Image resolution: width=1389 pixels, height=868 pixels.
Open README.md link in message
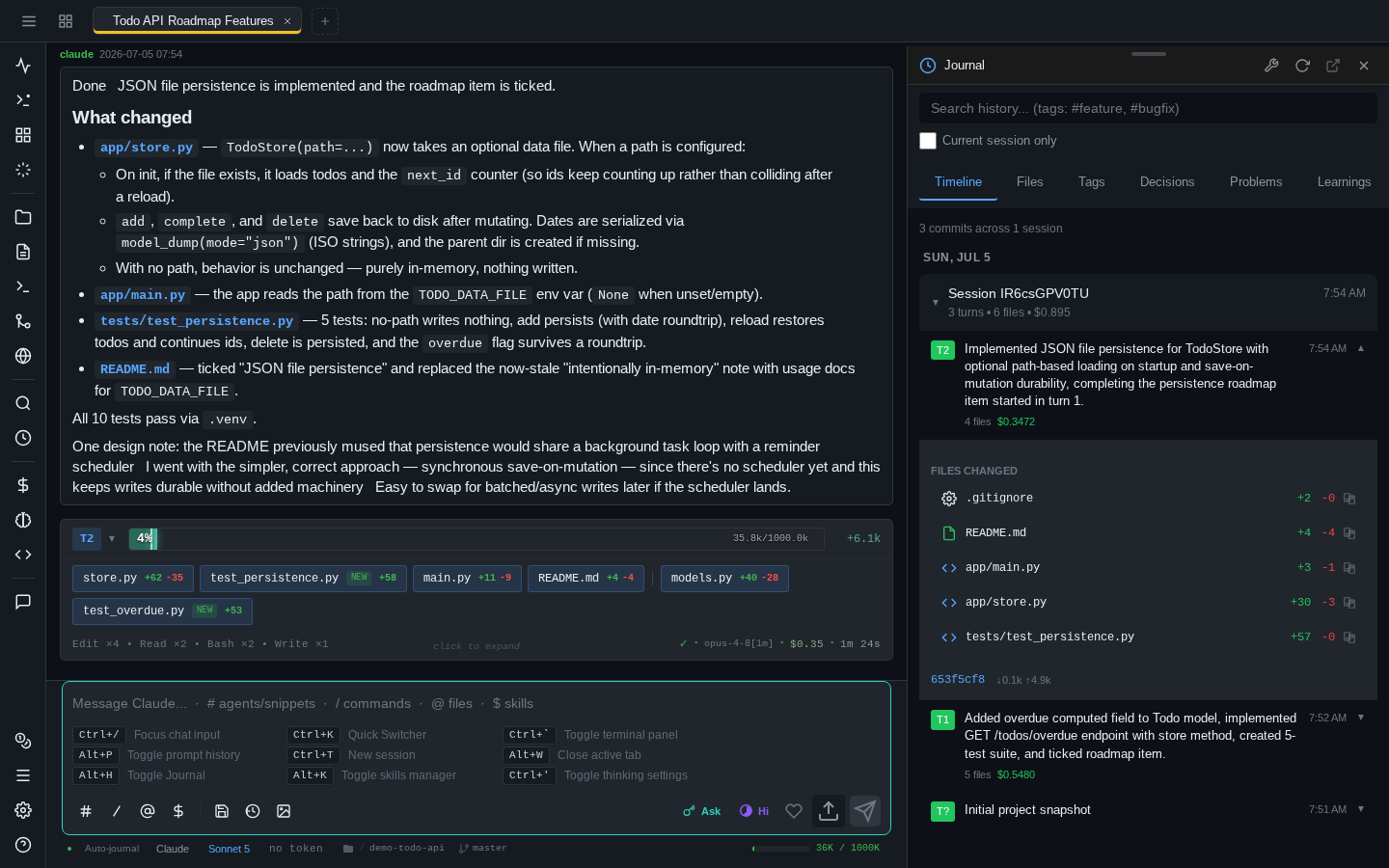(135, 369)
